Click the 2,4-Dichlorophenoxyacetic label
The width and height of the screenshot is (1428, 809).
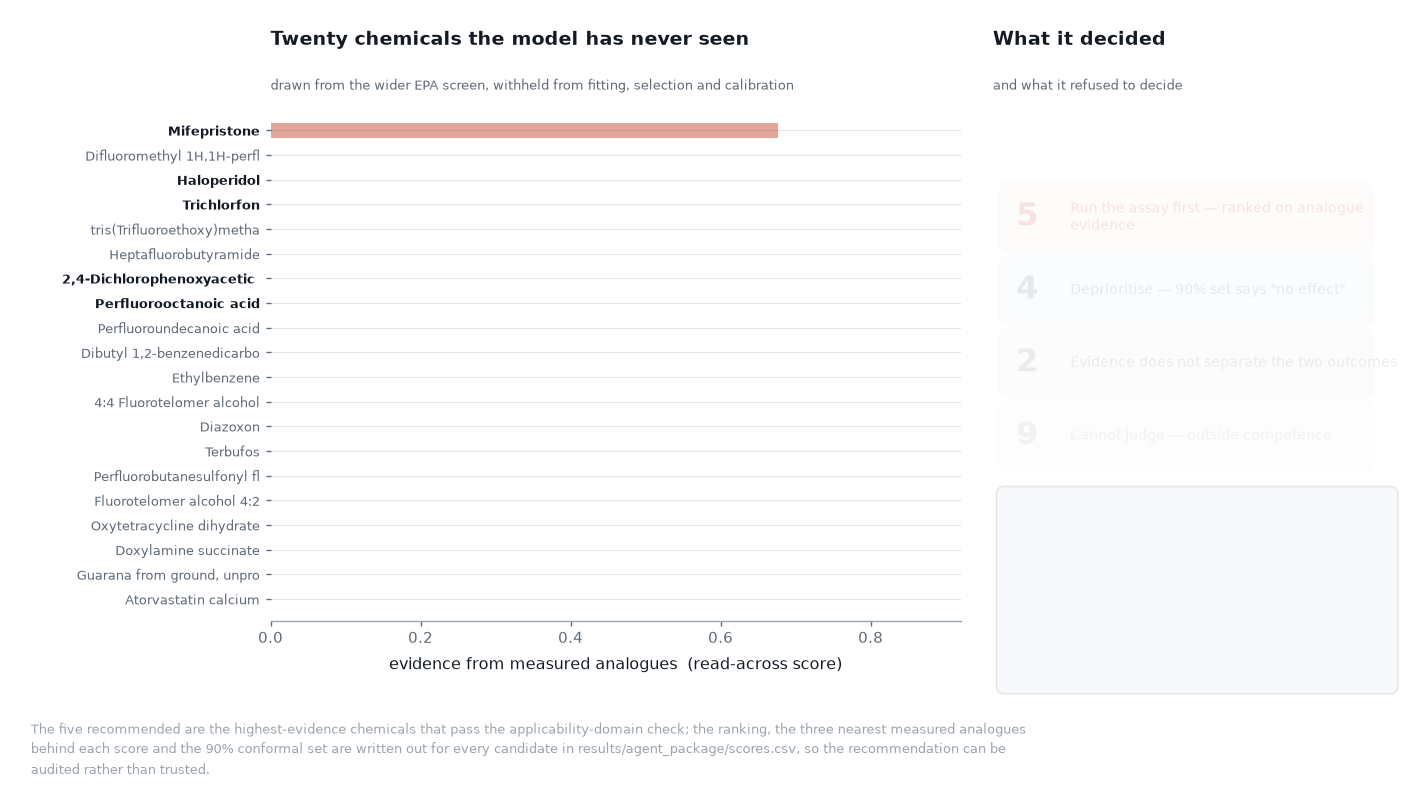pos(158,279)
